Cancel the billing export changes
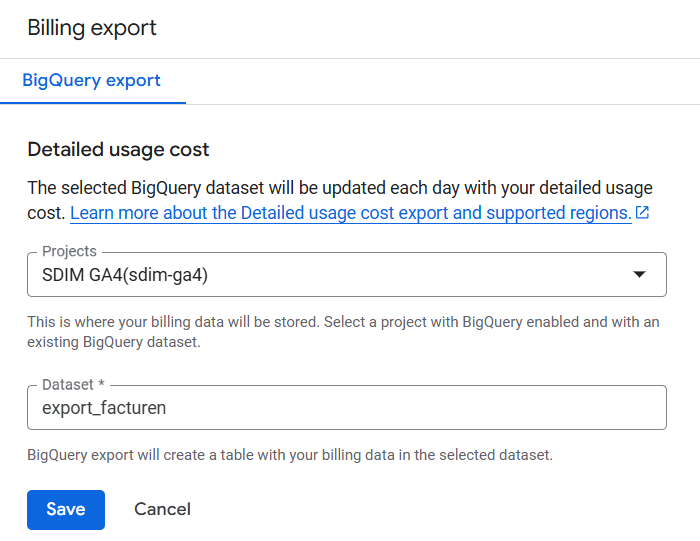Image resolution: width=700 pixels, height=541 pixels. [162, 509]
